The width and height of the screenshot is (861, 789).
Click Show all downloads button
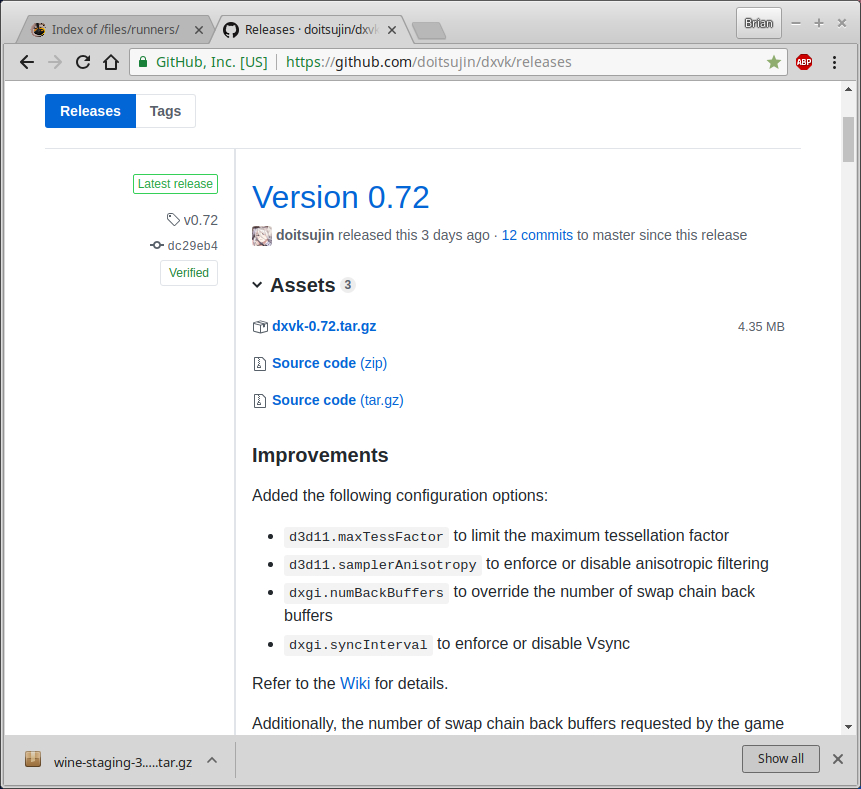780,759
